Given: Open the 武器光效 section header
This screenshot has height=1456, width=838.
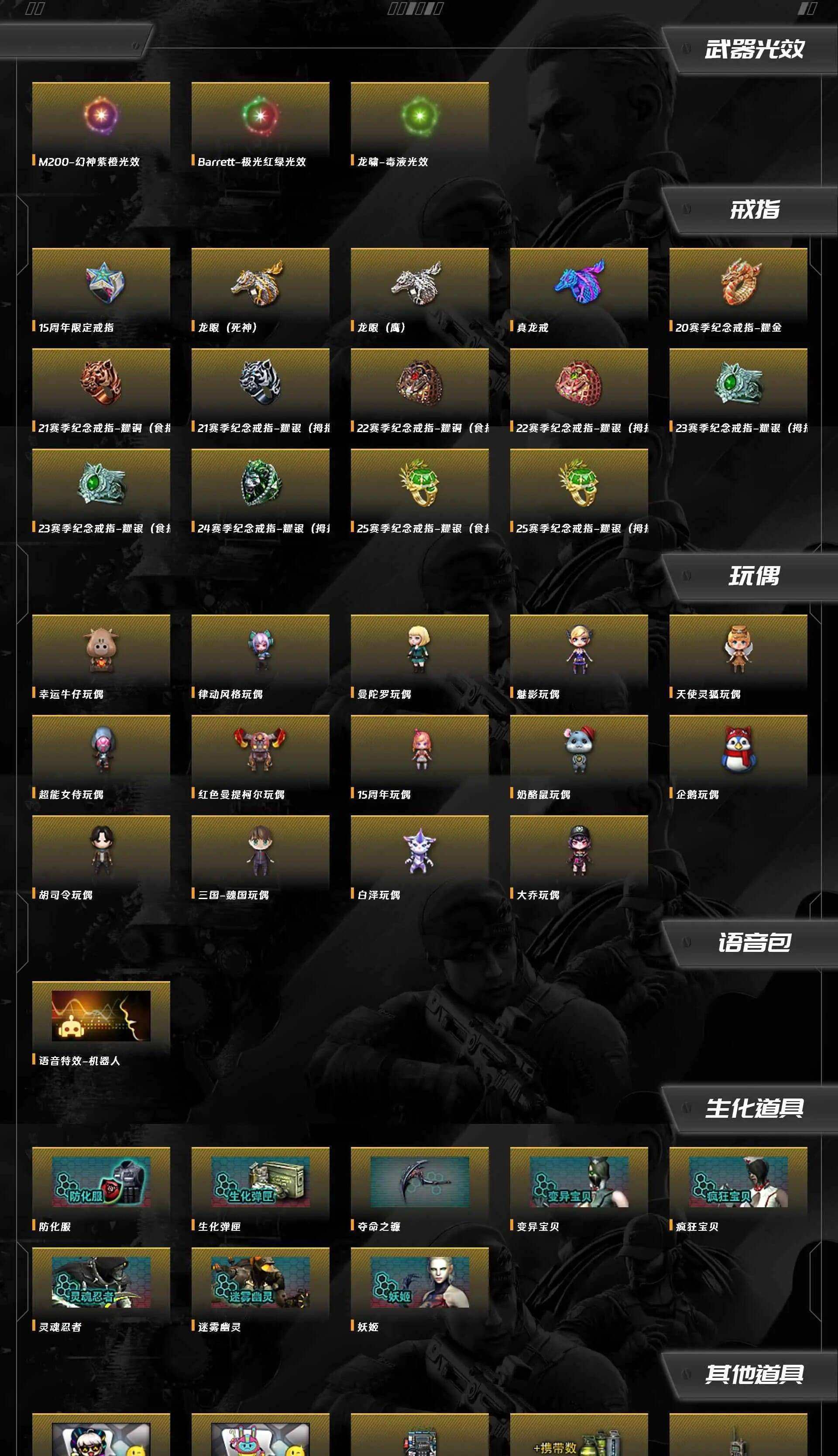Looking at the screenshot, I should point(754,49).
